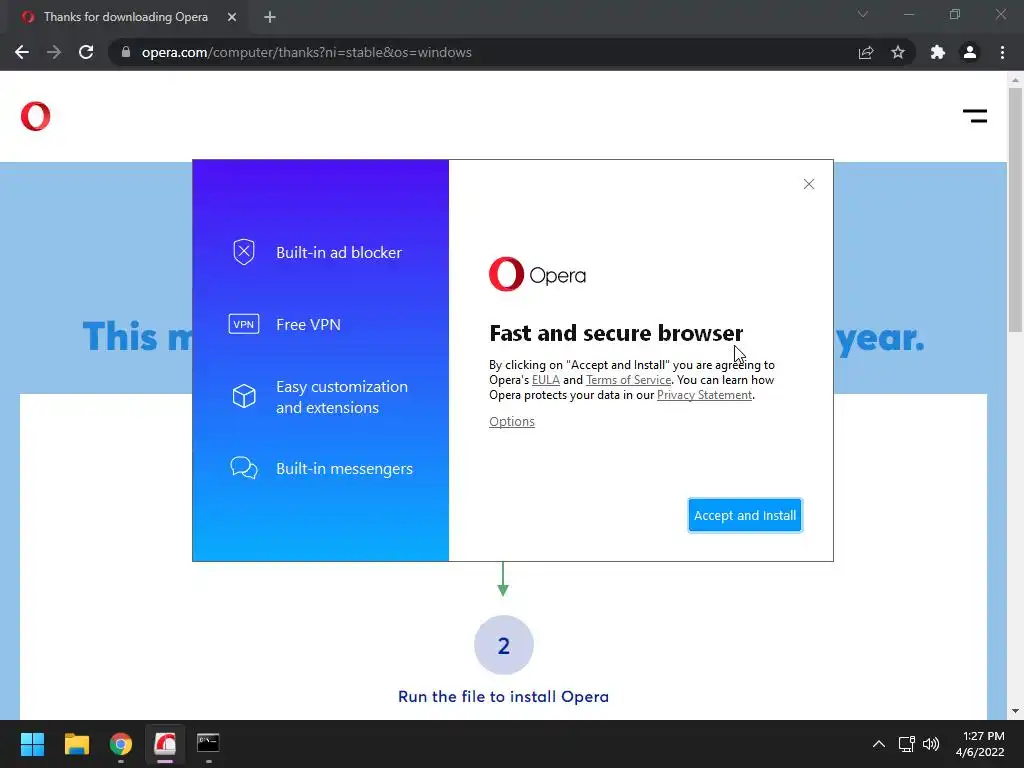
Task: Open the Command Prompt taskbar icon
Action: tap(208, 744)
